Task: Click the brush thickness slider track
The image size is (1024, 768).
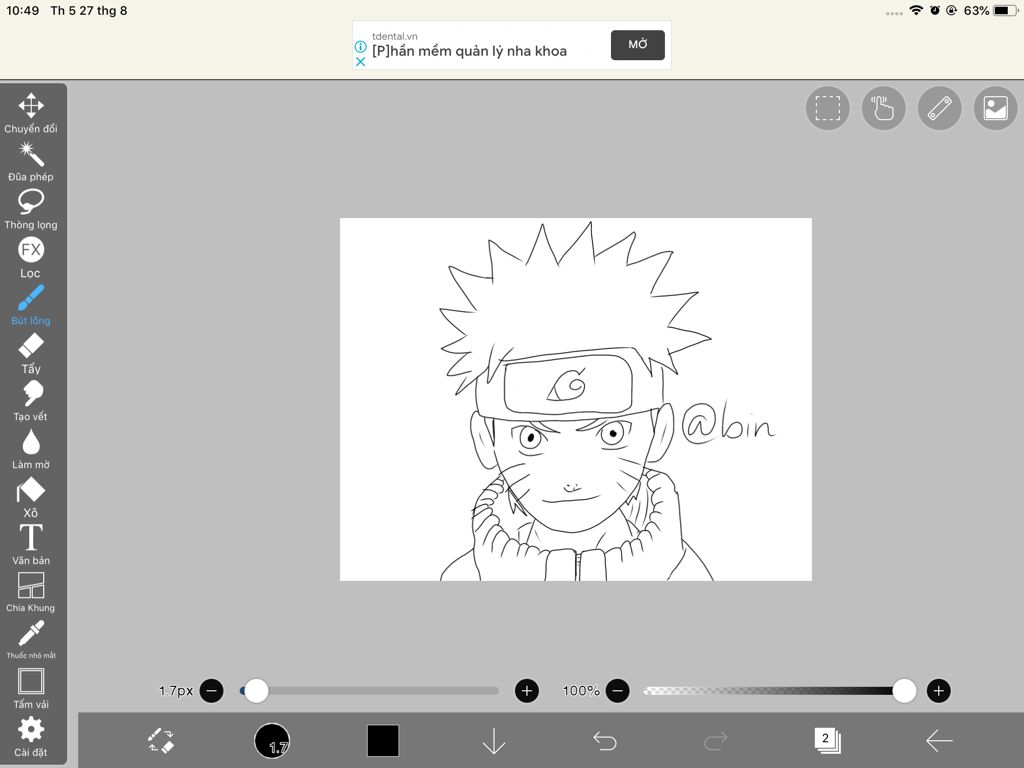Action: tap(369, 690)
